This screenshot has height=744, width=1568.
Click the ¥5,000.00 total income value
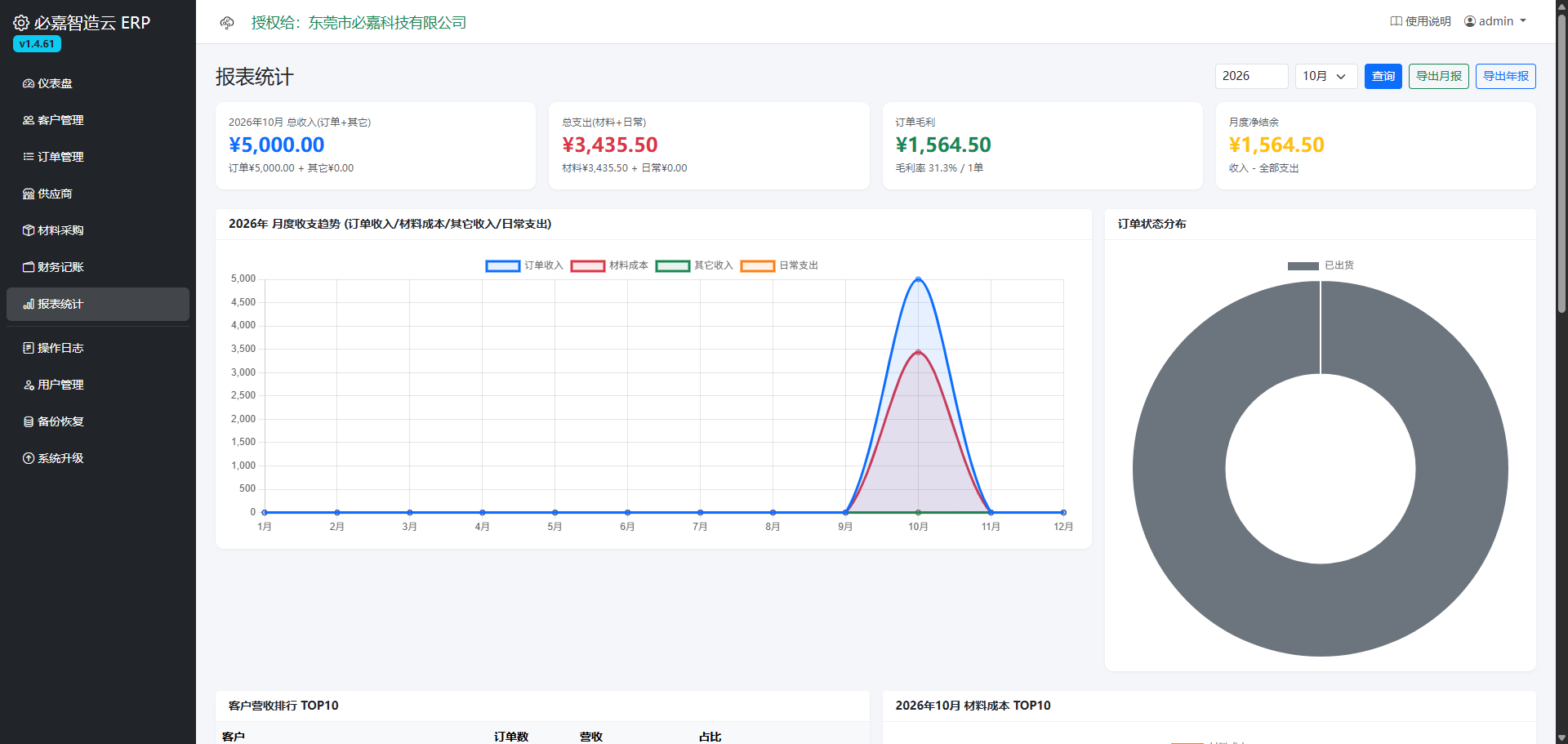coord(277,145)
